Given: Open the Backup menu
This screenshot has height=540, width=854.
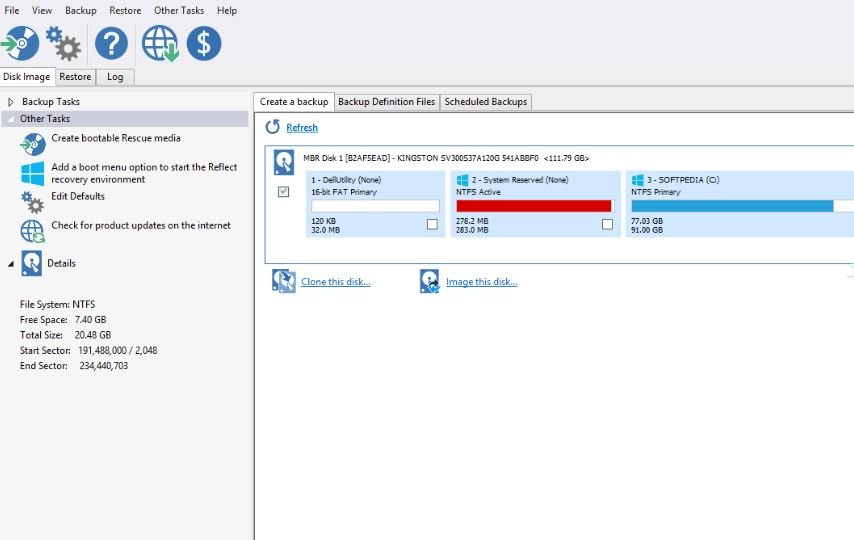Looking at the screenshot, I should [x=81, y=10].
